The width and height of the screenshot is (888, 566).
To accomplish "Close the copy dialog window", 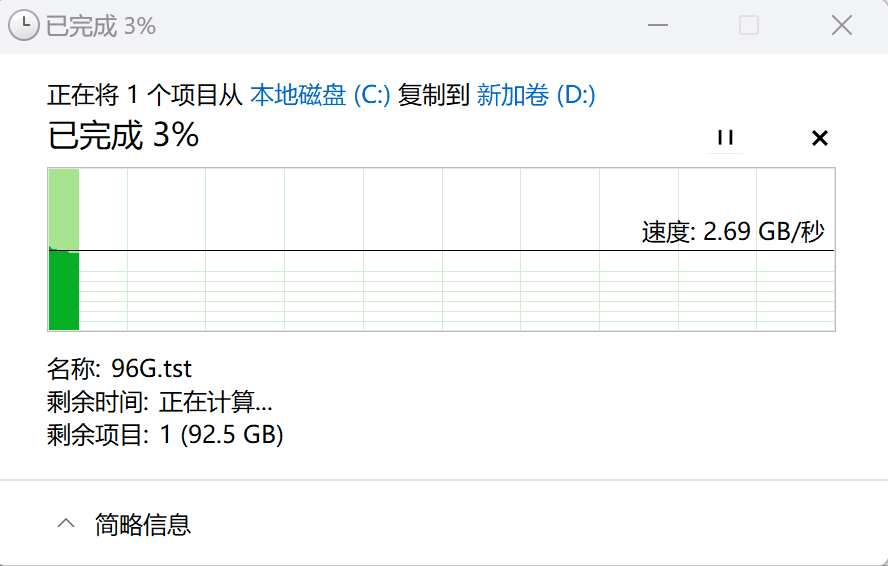I will [841, 26].
